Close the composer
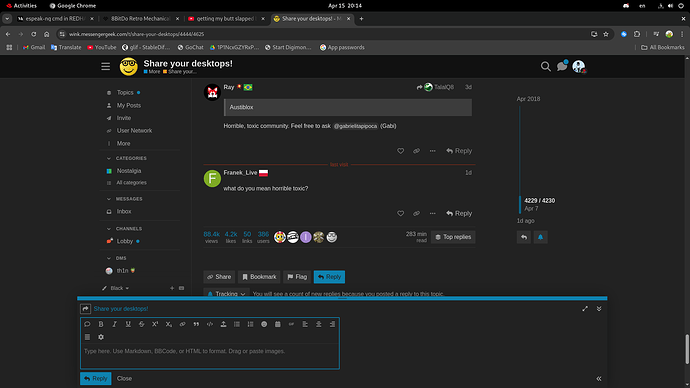This screenshot has width=690, height=388. 124,378
